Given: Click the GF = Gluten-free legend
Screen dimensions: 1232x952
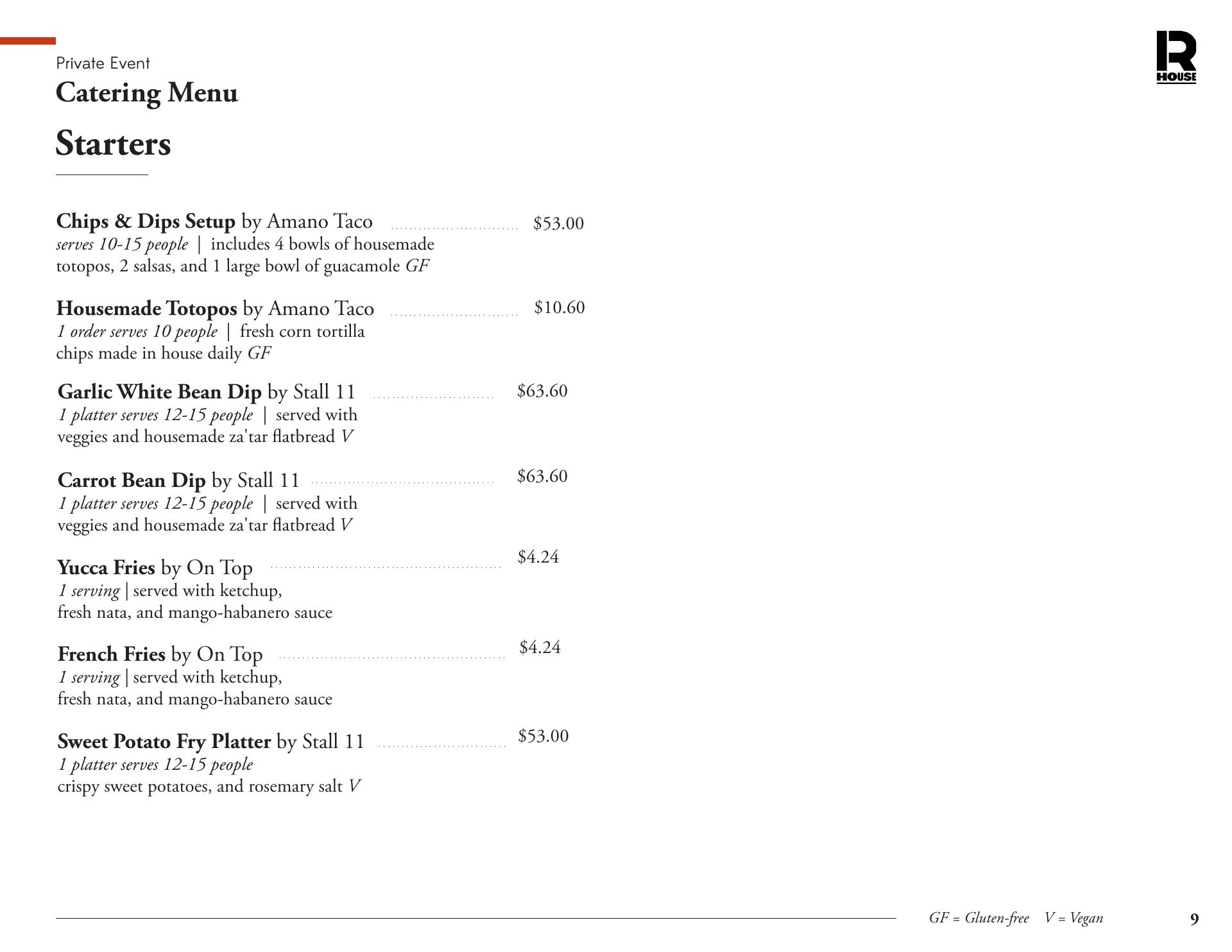Looking at the screenshot, I should pos(979,918).
